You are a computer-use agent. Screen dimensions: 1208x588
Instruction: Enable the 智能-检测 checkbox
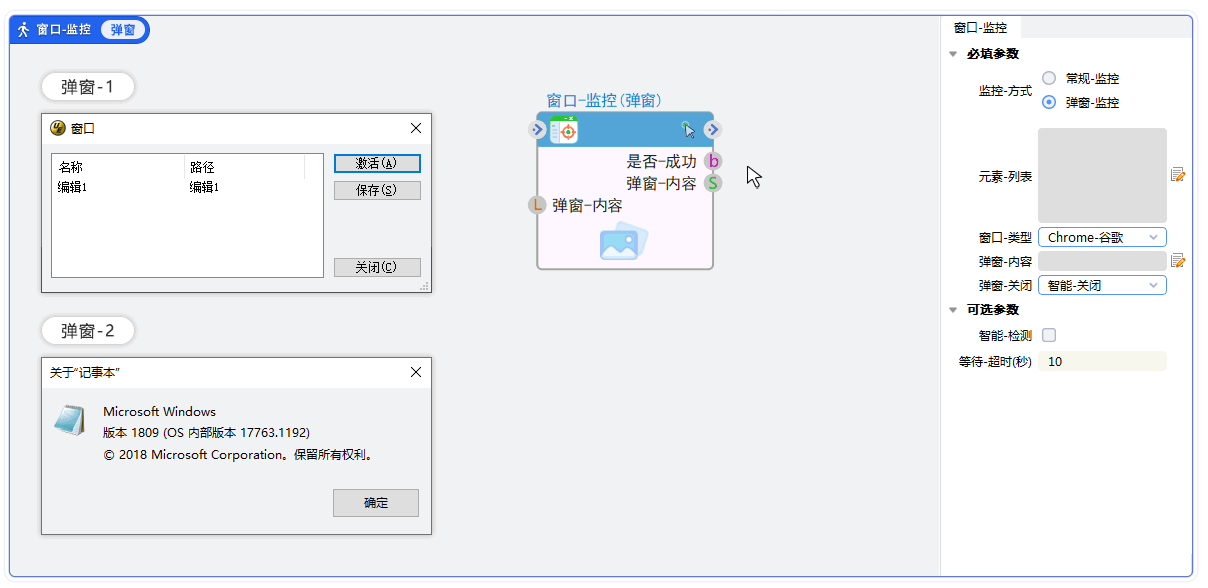(x=1048, y=335)
